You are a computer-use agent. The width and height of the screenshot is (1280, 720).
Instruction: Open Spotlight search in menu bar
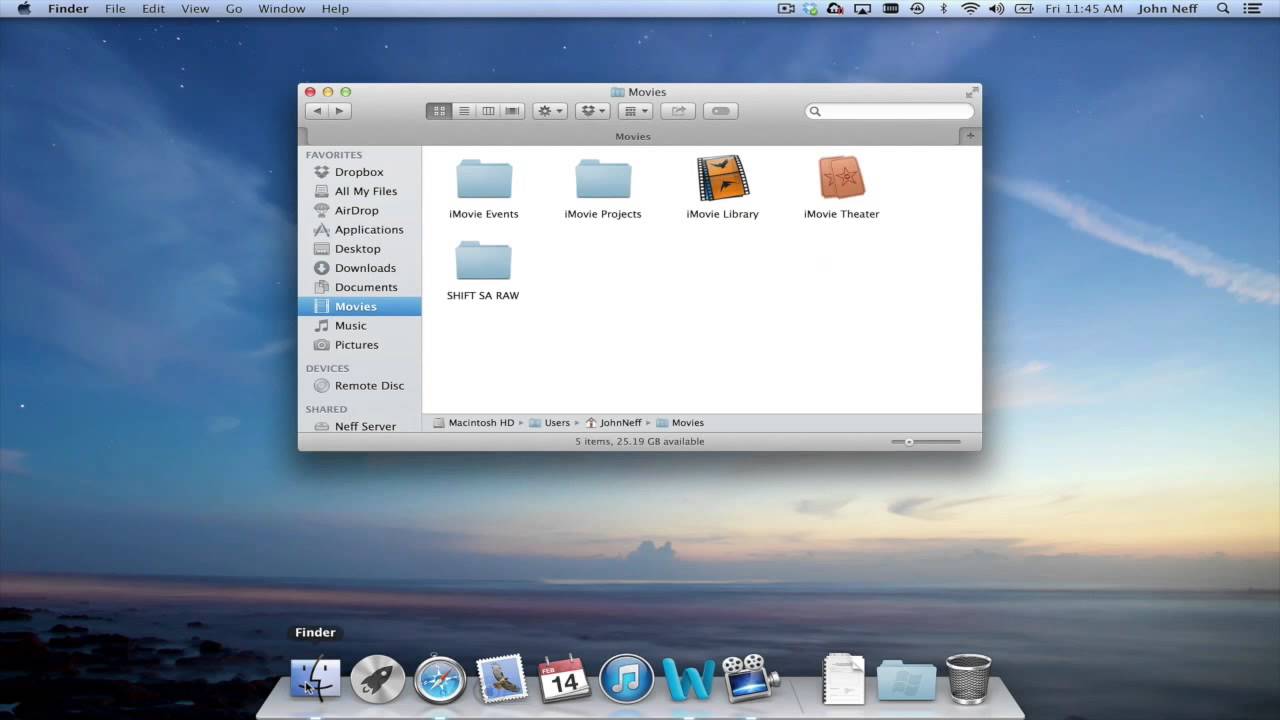point(1223,9)
